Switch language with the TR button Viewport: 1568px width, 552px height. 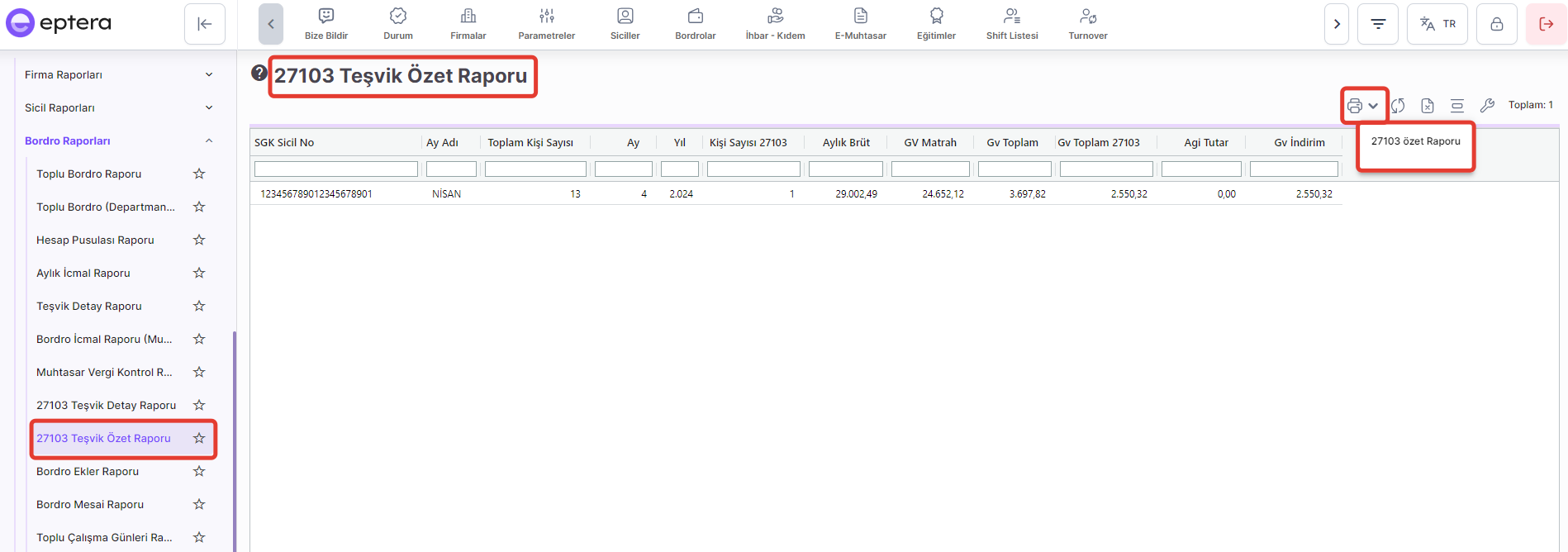(1437, 24)
